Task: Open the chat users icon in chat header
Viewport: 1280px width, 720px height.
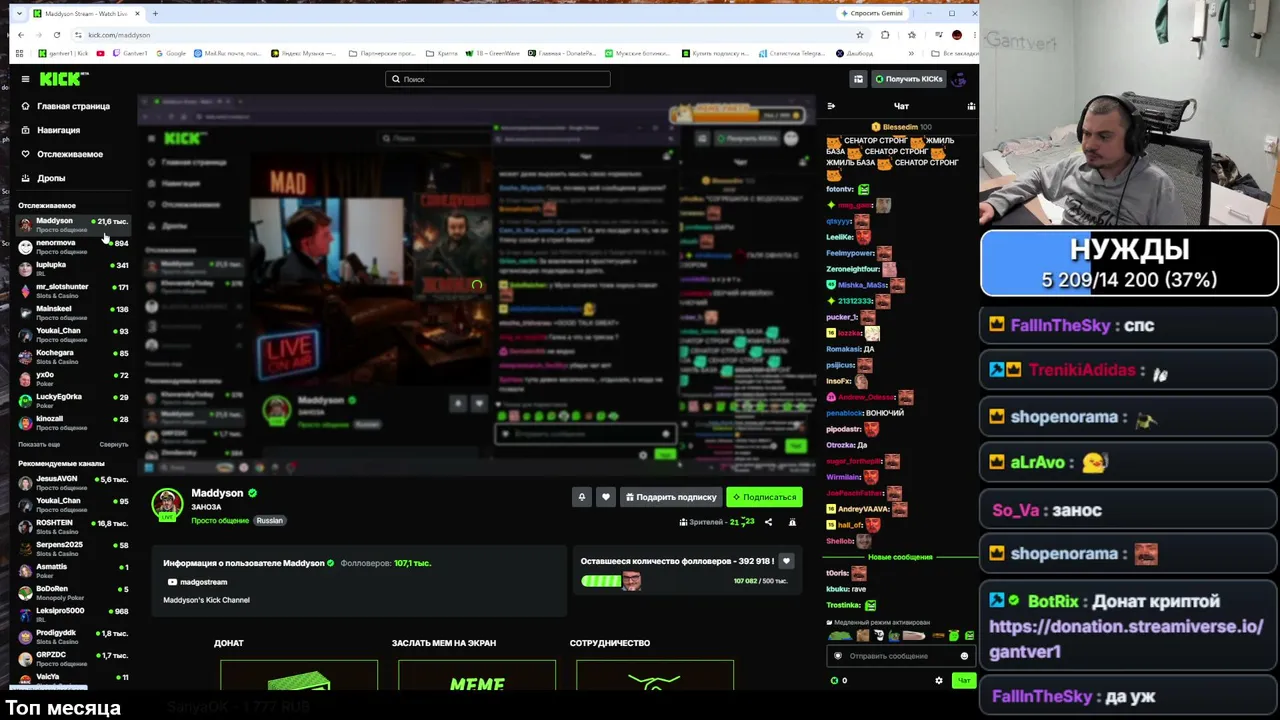Action: [971, 106]
